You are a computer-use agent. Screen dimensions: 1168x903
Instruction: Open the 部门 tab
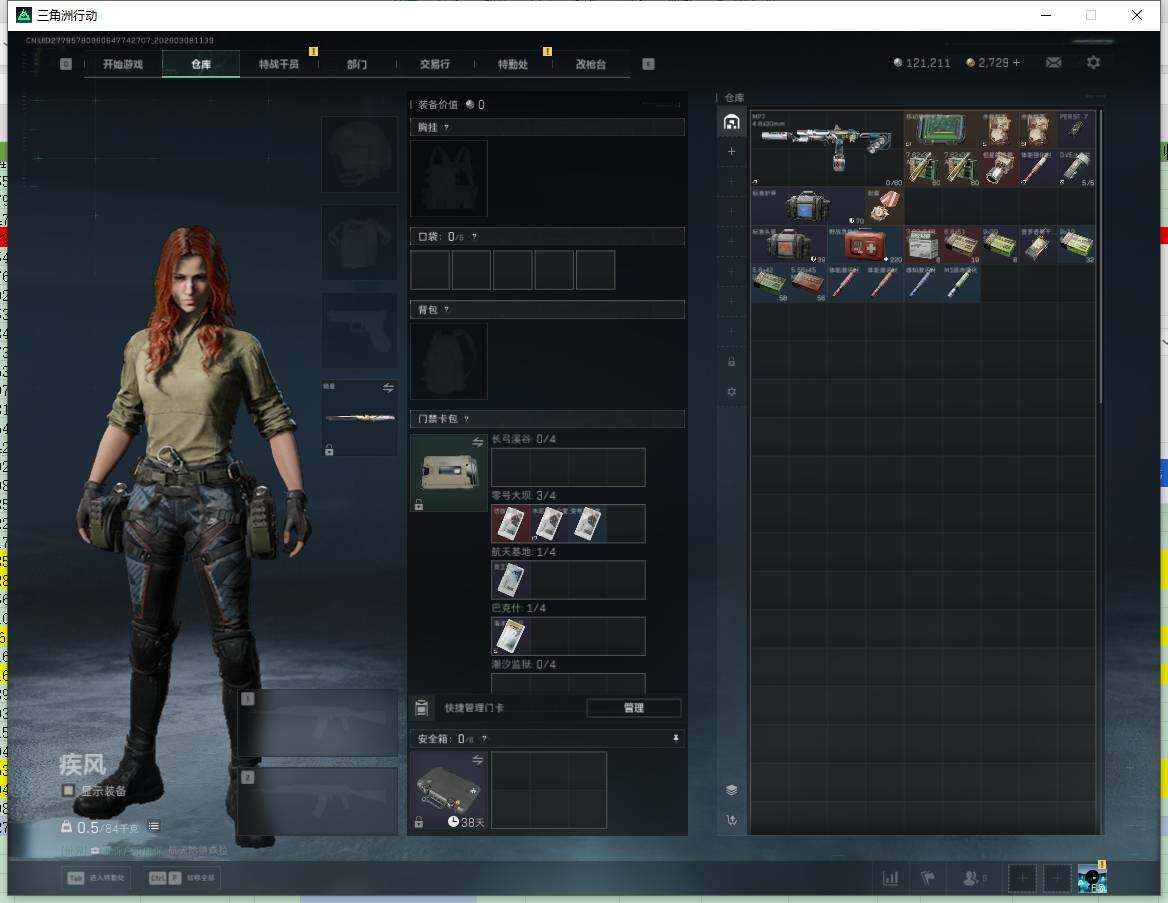click(357, 64)
